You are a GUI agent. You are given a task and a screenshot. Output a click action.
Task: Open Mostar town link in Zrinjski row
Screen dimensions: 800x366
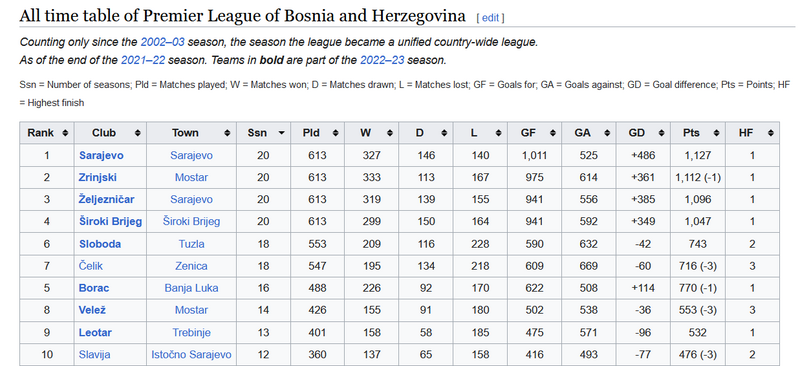[191, 178]
